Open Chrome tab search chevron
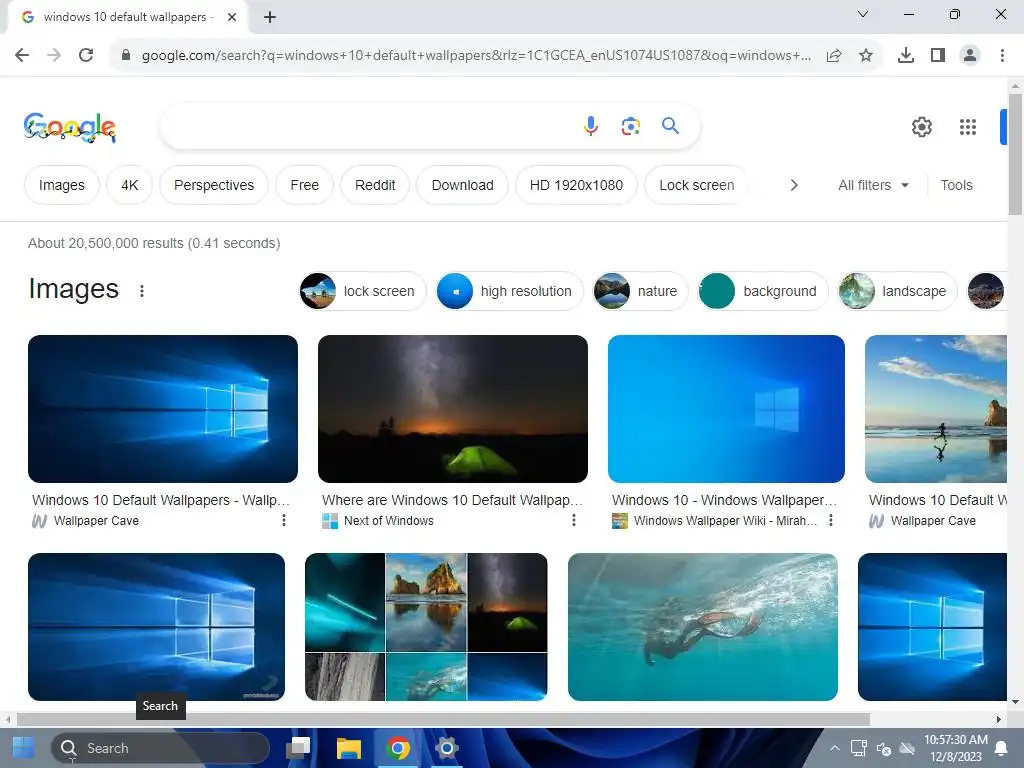Viewport: 1024px width, 768px height. [x=863, y=14]
